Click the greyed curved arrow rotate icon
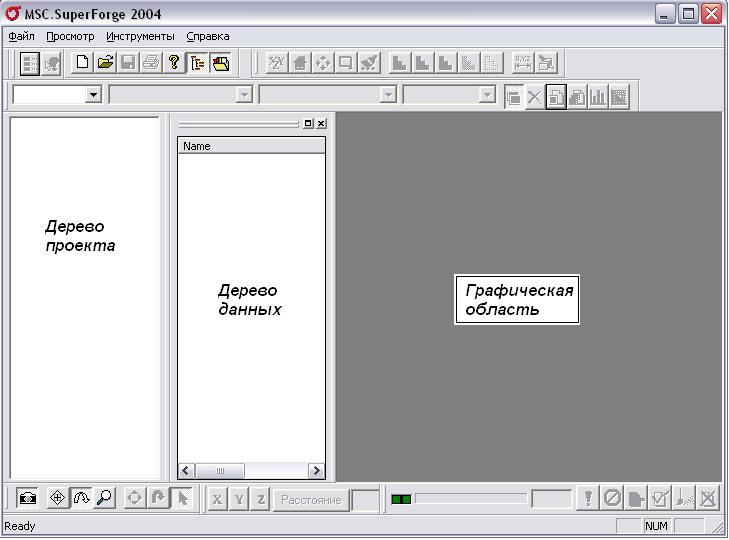The image size is (729, 540). click(158, 499)
